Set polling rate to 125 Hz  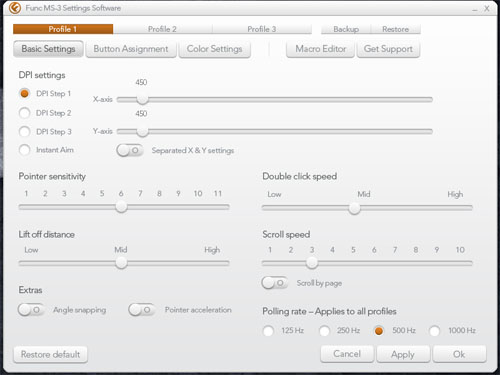[268, 331]
